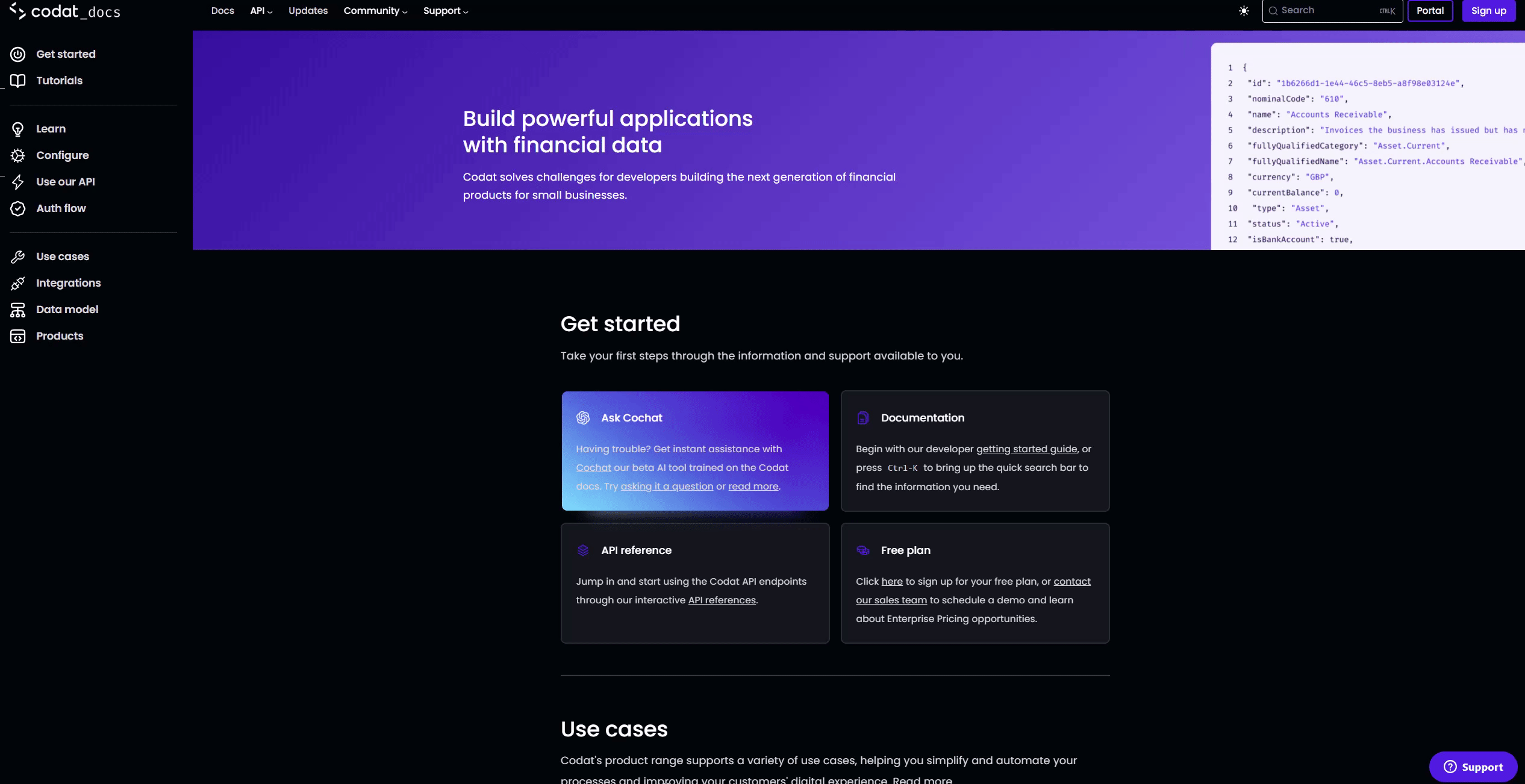Go to the Docs menu item
This screenshot has width=1525, height=784.
coord(222,11)
